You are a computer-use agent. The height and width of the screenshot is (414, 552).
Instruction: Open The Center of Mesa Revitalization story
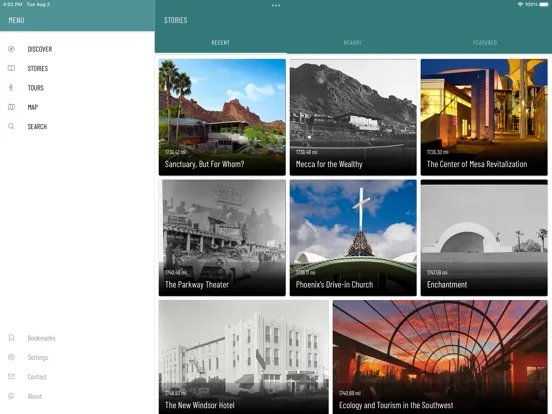484,117
